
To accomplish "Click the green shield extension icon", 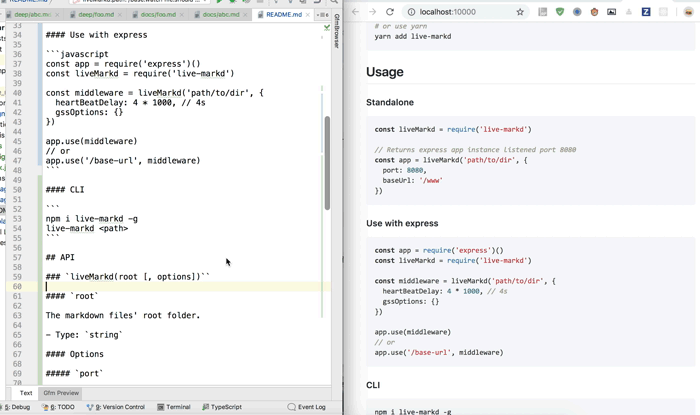I will (x=560, y=12).
